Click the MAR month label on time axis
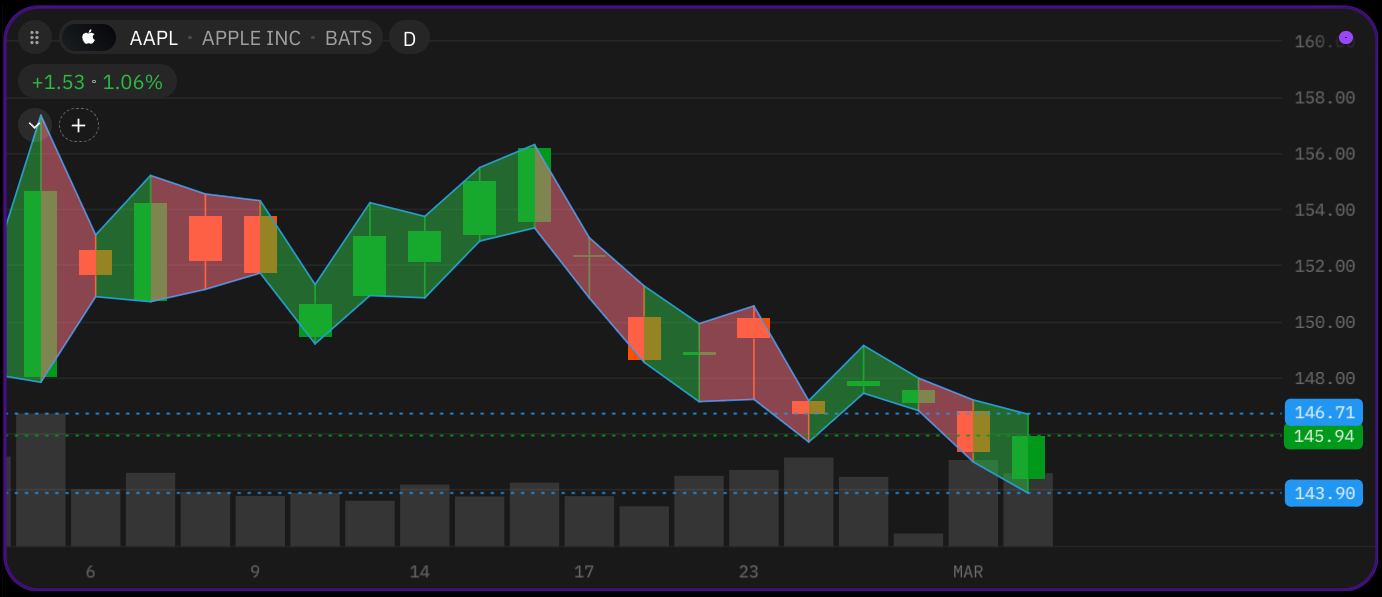 tap(968, 572)
